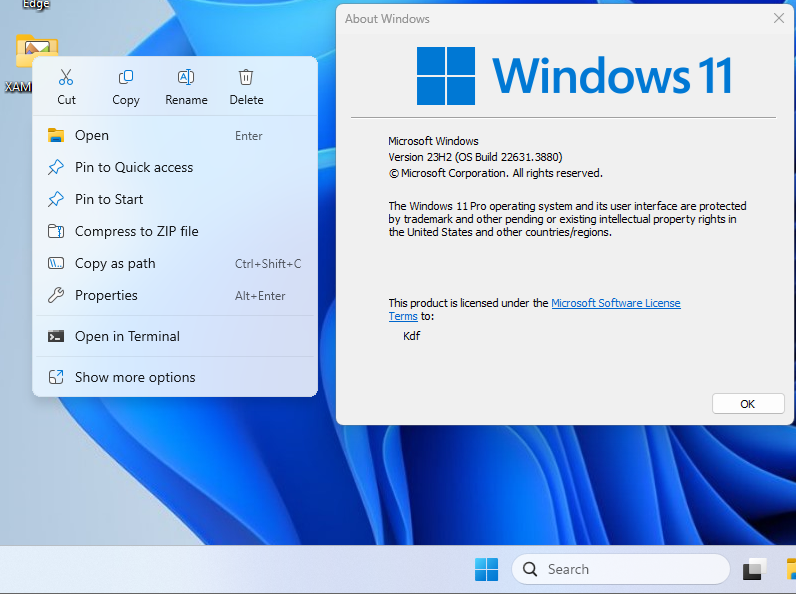The width and height of the screenshot is (796, 594).
Task: Select Copy as path option
Action: point(175,263)
